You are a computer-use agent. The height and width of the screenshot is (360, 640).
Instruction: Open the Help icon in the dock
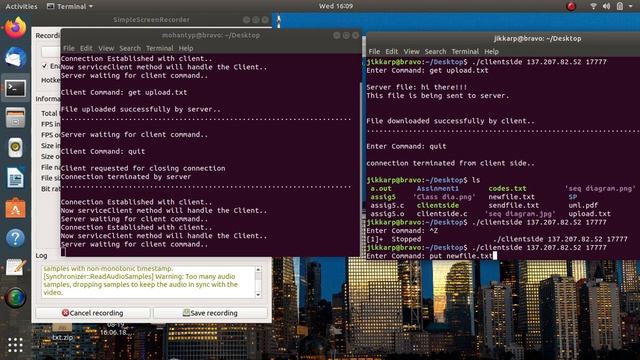(x=15, y=238)
